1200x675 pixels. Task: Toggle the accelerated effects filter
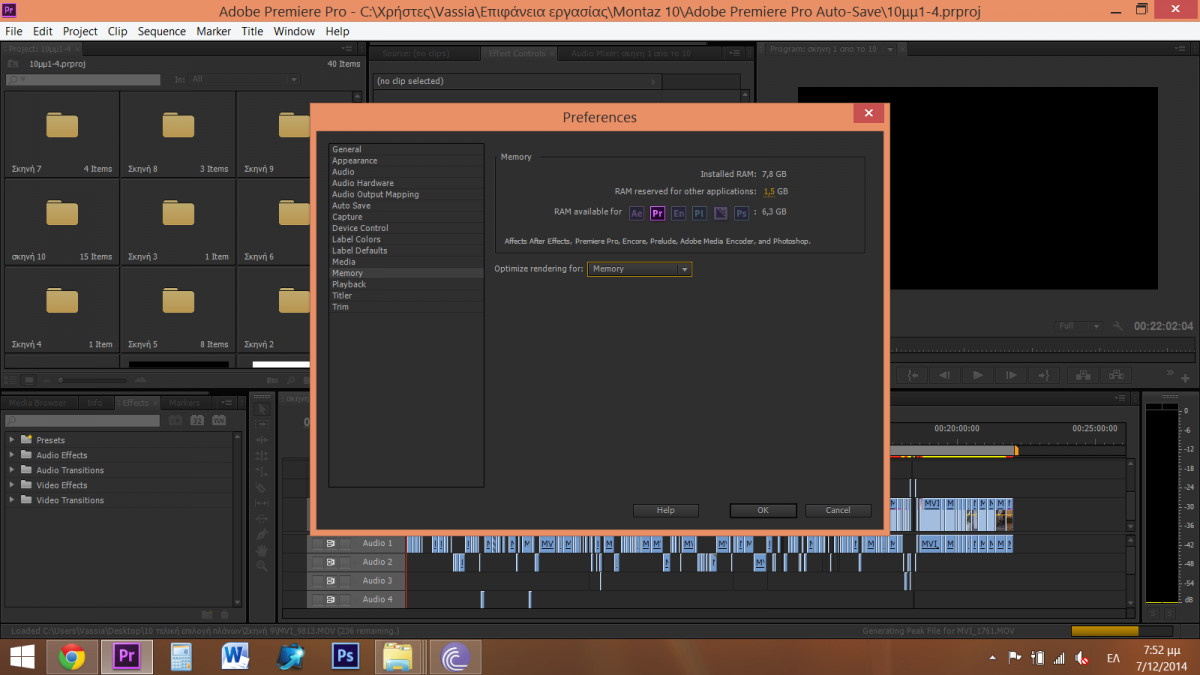pos(176,420)
